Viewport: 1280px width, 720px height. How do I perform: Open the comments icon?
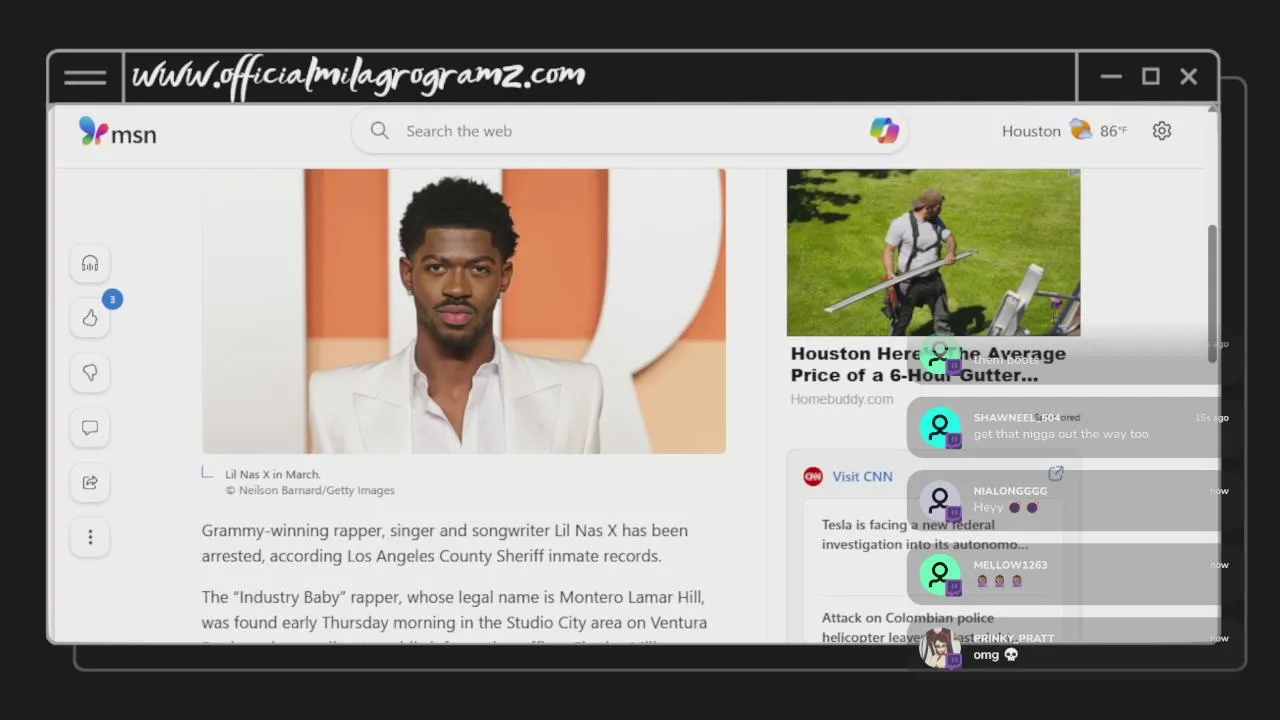[90, 428]
